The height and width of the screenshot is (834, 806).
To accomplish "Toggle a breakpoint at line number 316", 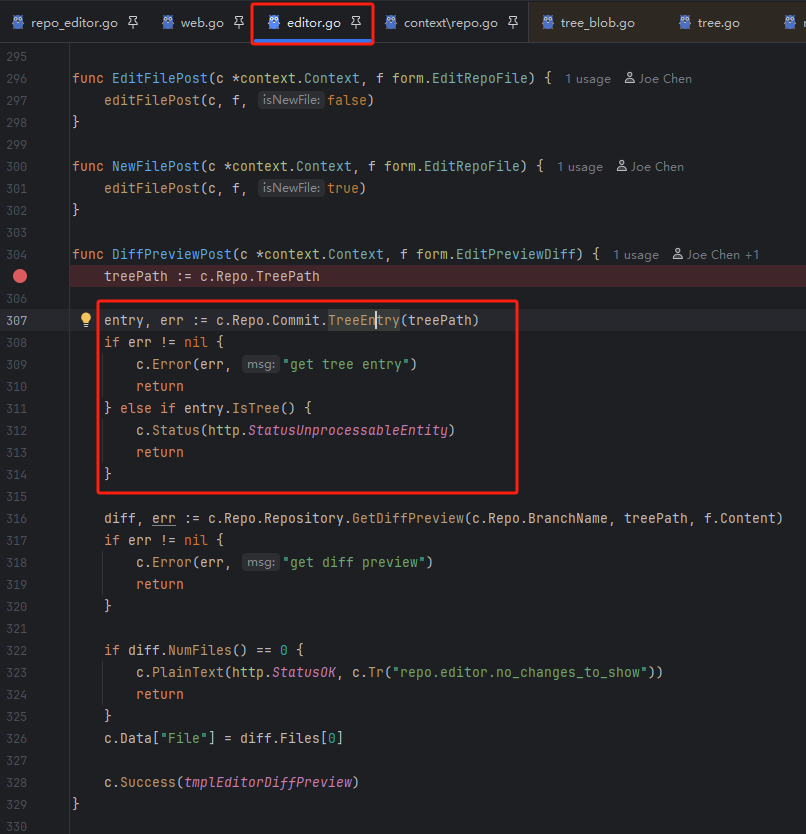I will tap(17, 518).
